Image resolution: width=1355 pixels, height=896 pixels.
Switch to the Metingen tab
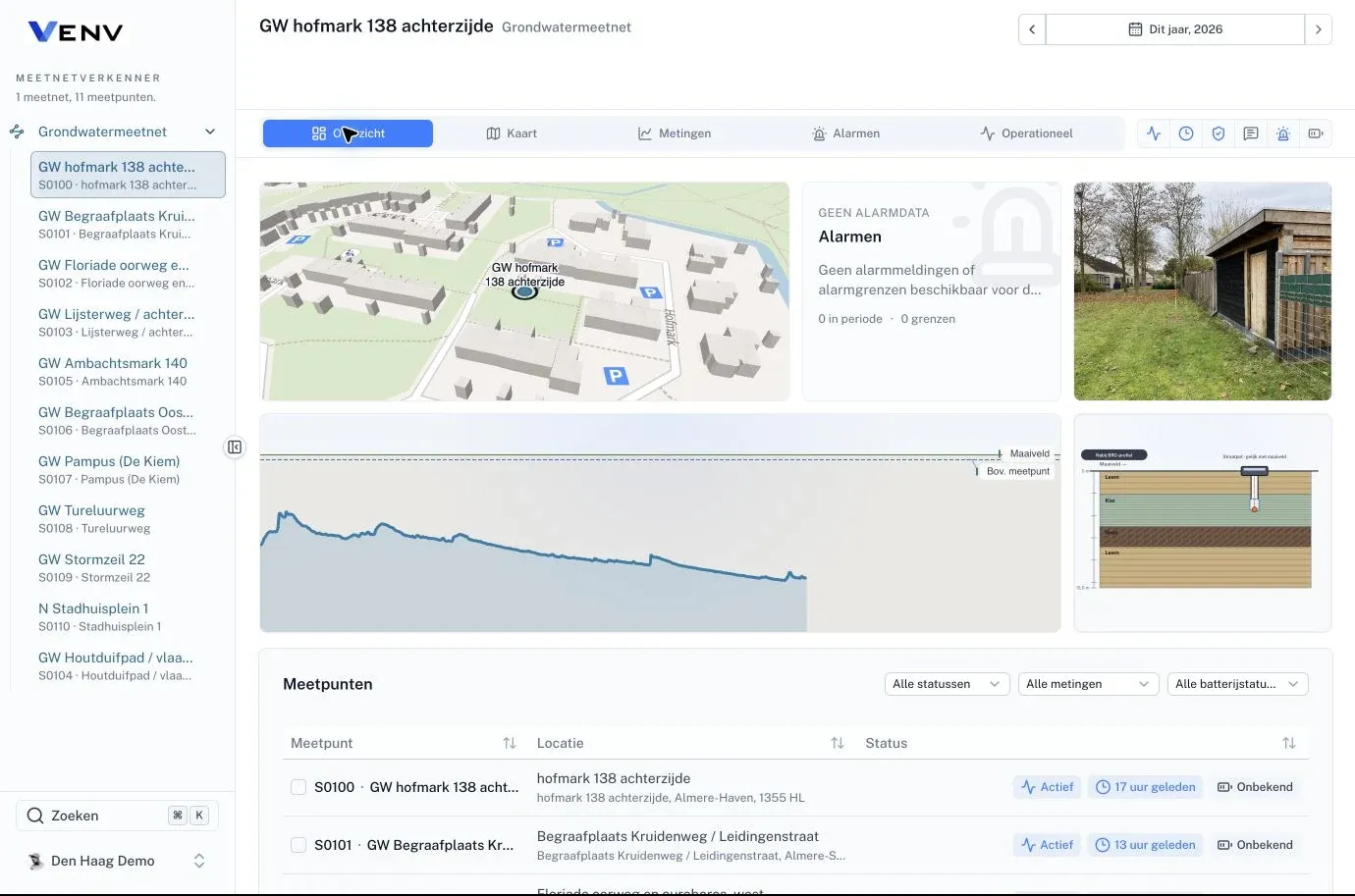(x=675, y=133)
